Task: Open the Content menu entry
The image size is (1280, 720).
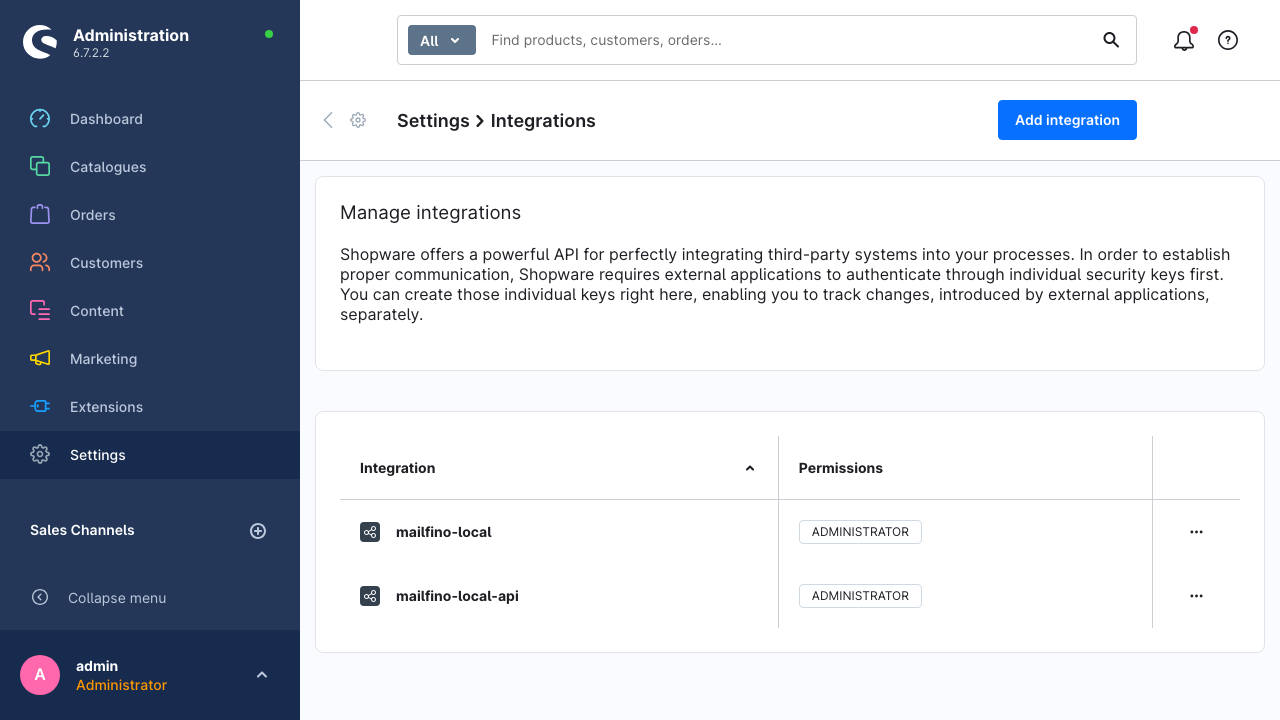Action: (150, 311)
